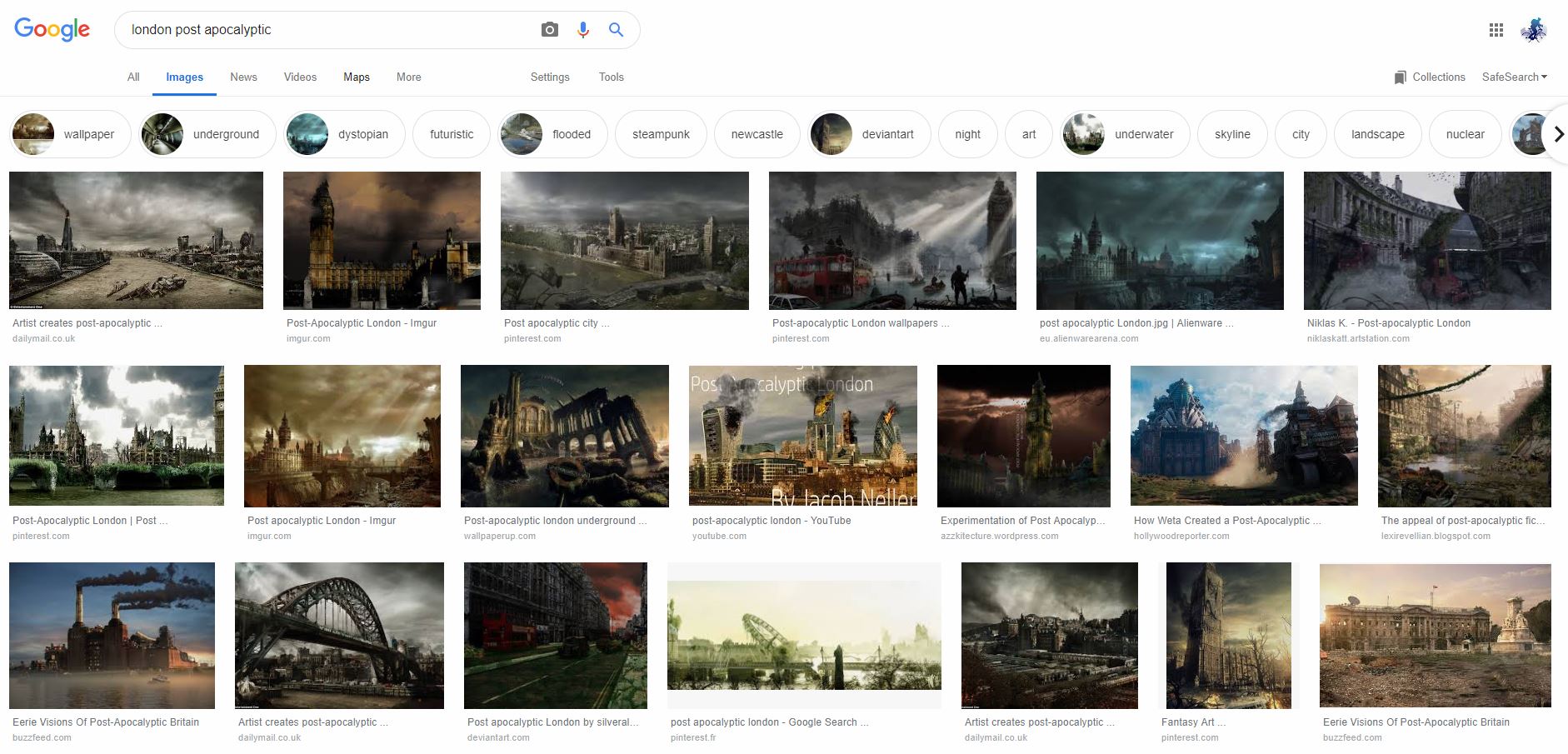Filter by the underwater chip
This screenshot has height=754, width=1568.
(x=1126, y=134)
